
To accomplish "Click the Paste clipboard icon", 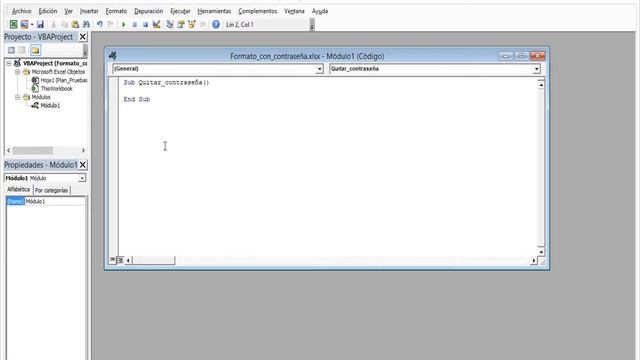I will 75,24.
